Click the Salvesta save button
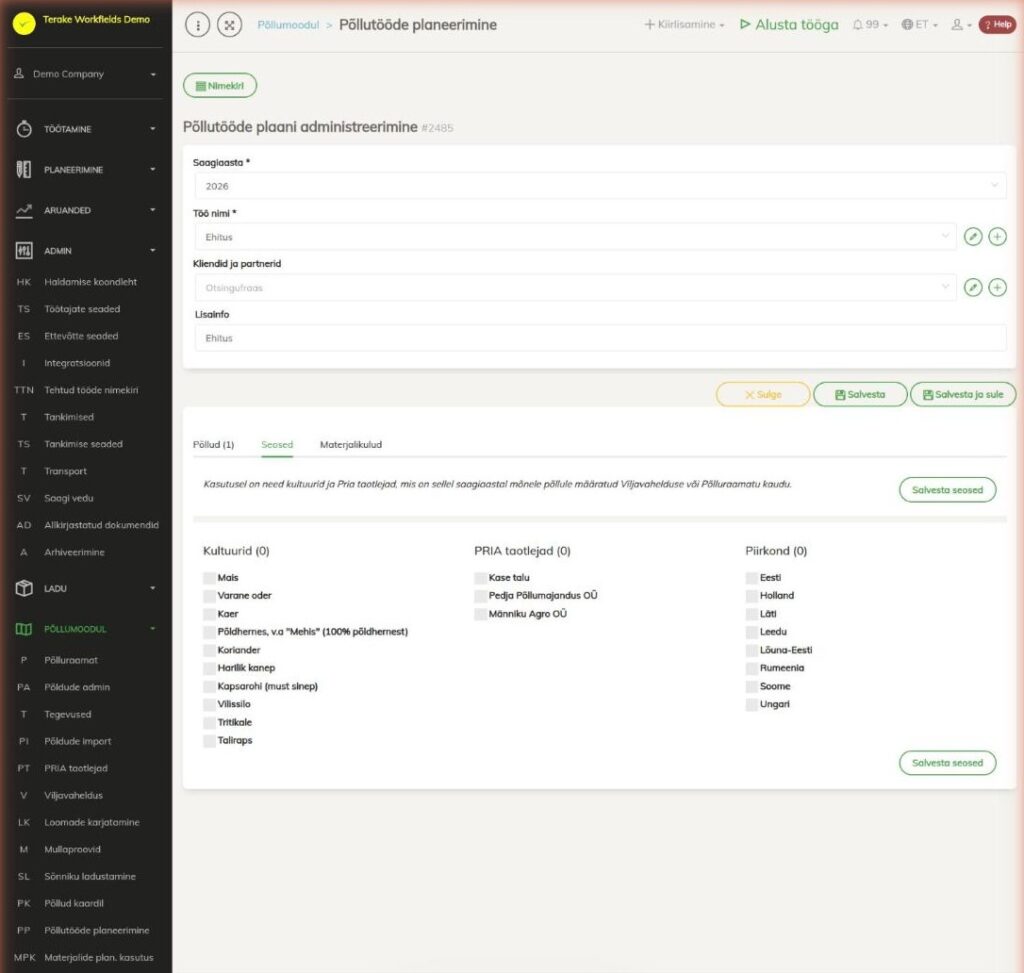Viewport: 1024px width, 973px height. click(860, 394)
